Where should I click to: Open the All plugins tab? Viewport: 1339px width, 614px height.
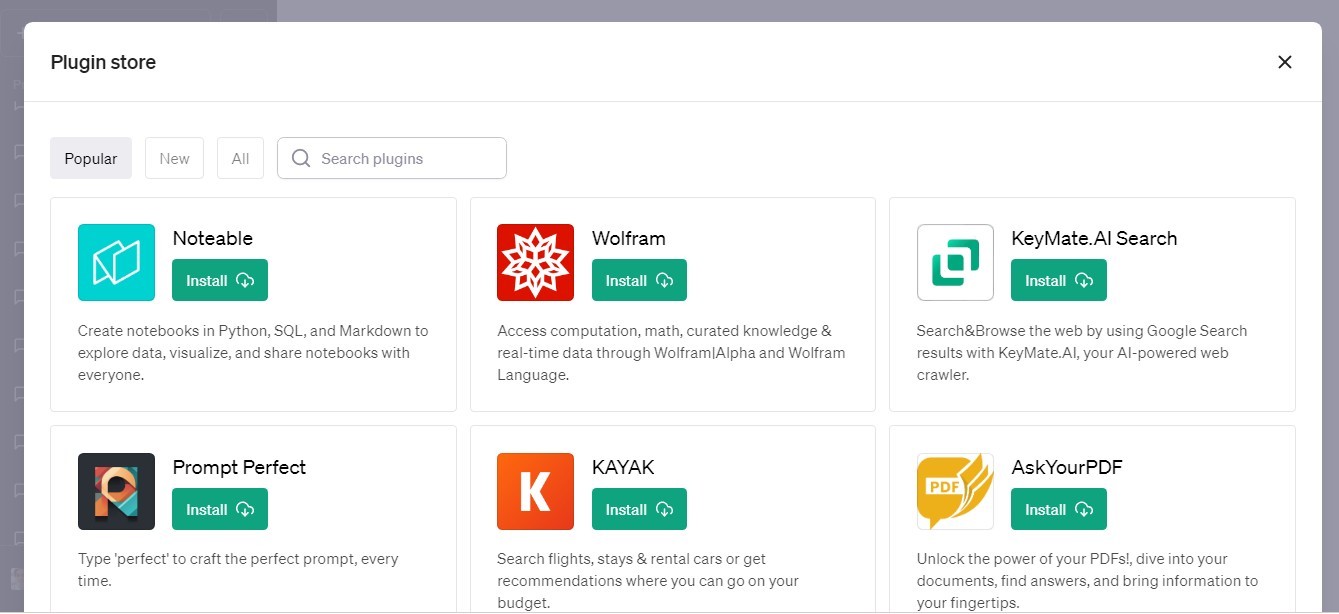(240, 158)
